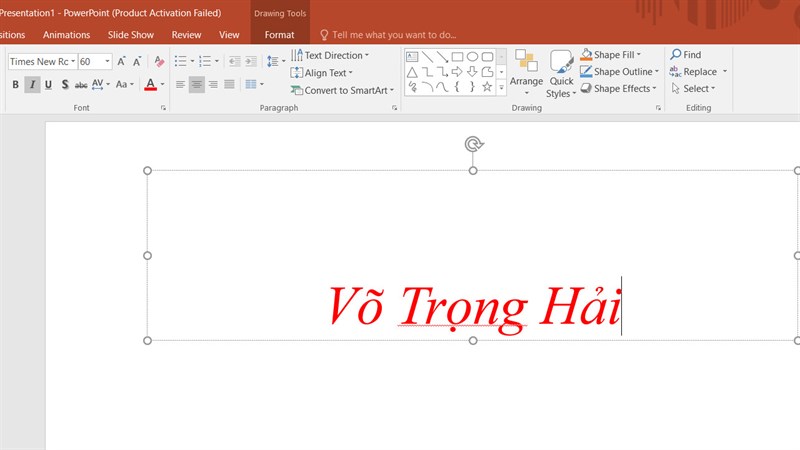Clear all formatting with the eraser icon
The height and width of the screenshot is (450, 800).
159,62
